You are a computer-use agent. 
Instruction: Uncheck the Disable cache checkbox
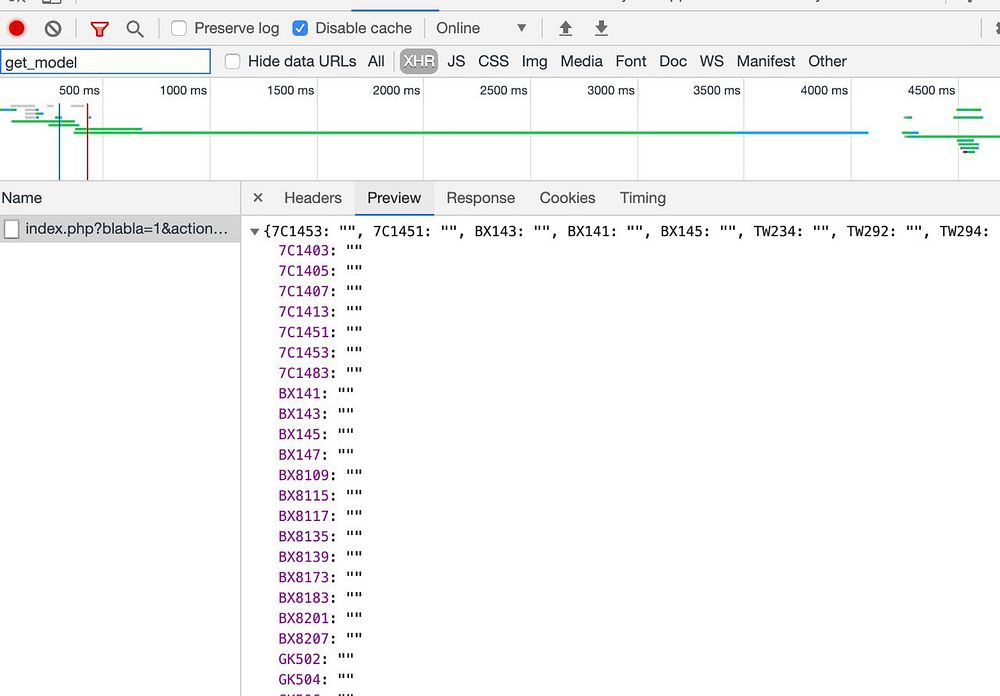click(300, 28)
